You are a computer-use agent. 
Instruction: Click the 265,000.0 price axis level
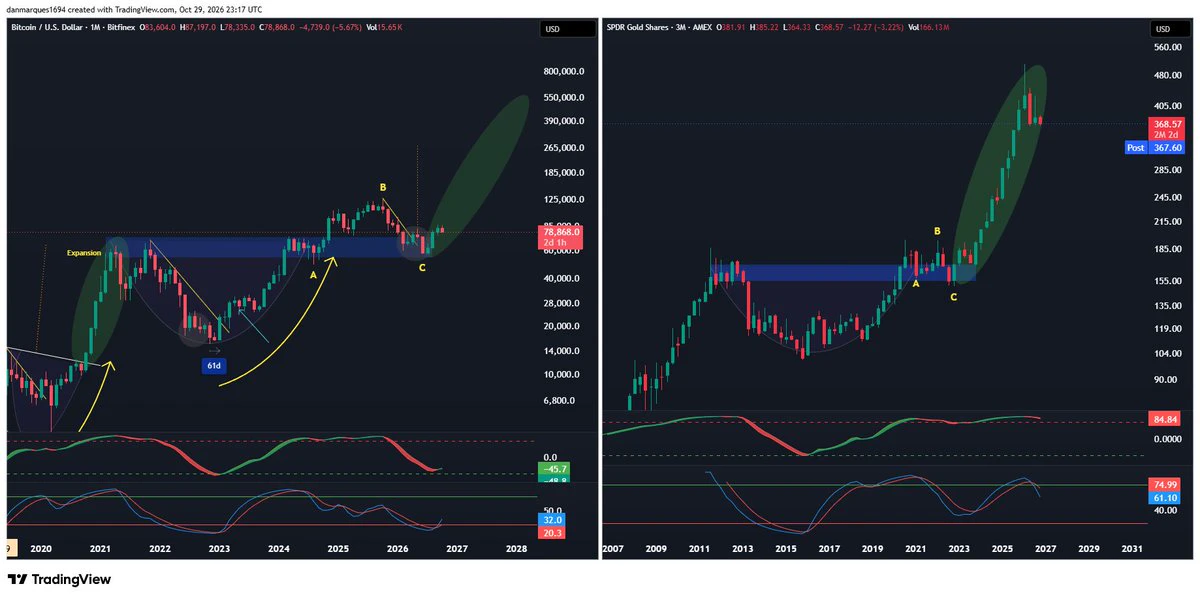point(564,147)
